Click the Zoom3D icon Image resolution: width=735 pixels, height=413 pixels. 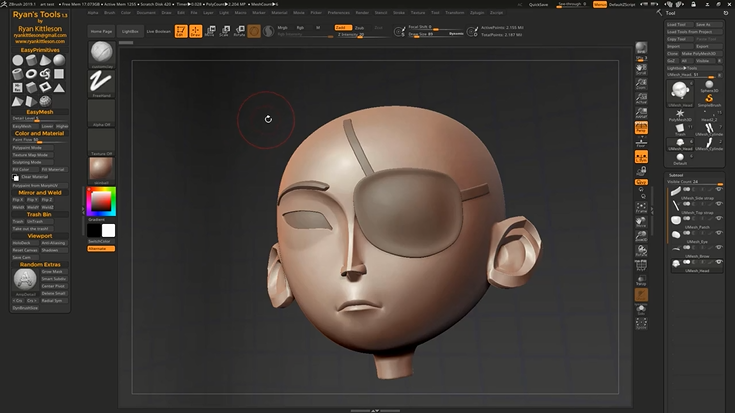point(641,236)
